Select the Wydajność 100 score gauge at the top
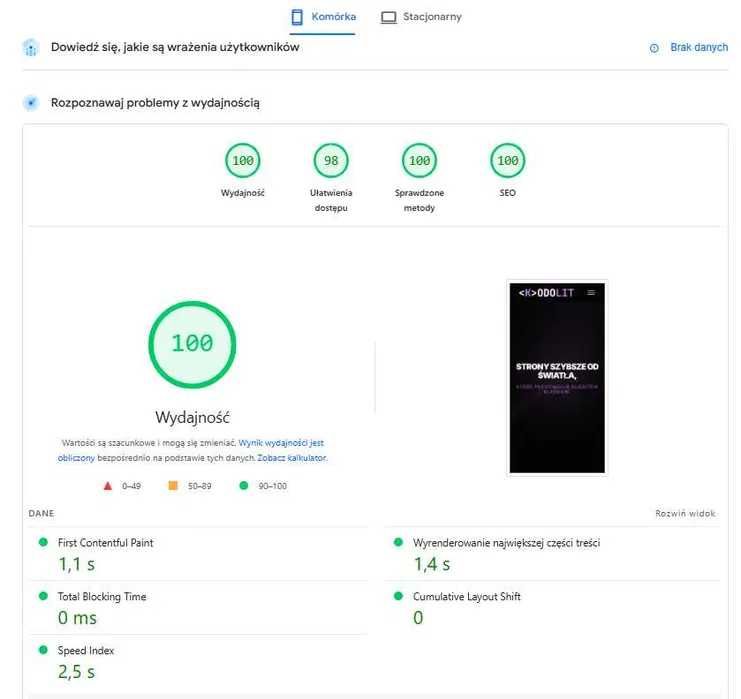The height and width of the screenshot is (699, 741). click(243, 161)
